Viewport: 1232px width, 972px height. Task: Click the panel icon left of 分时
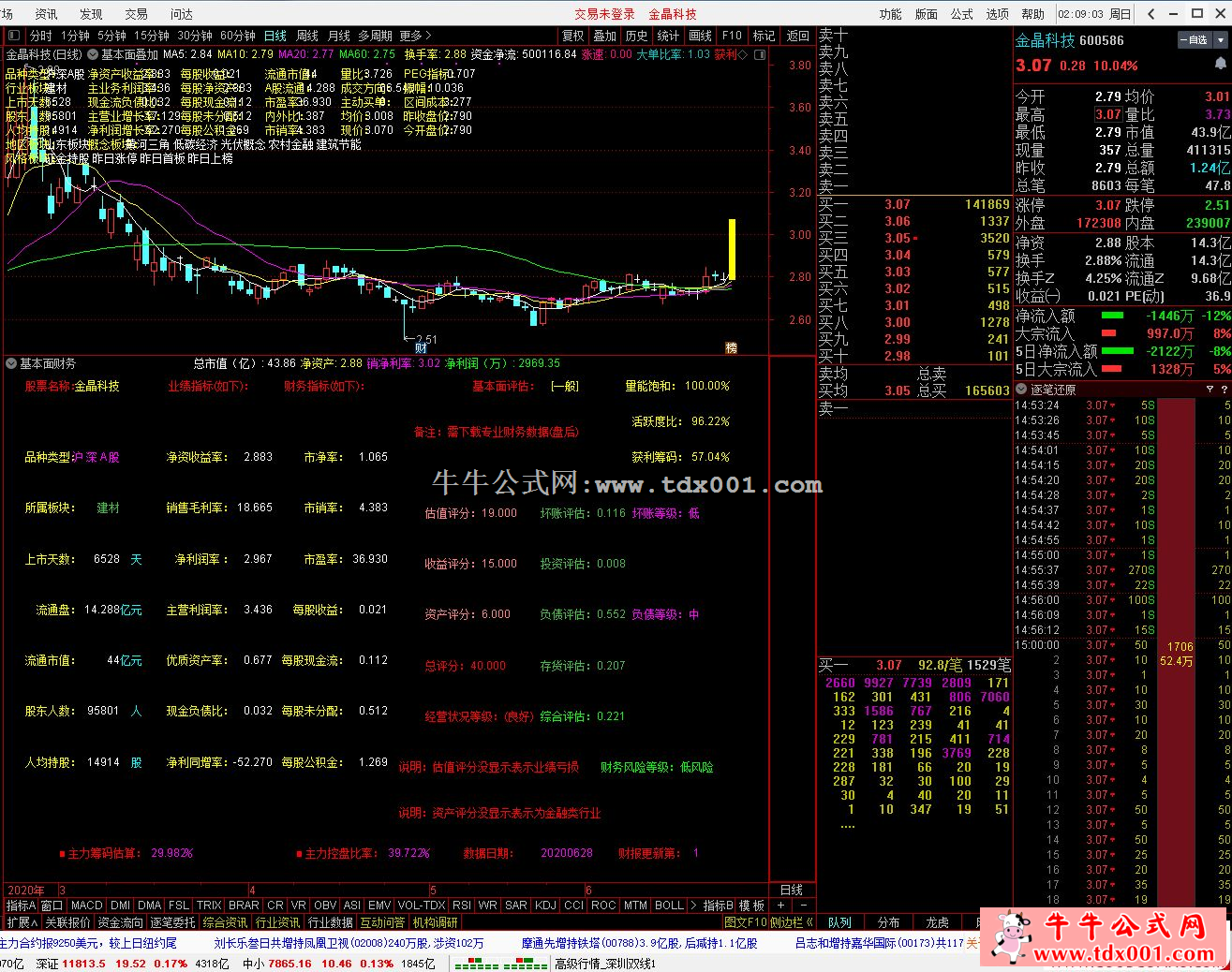[x=13, y=36]
